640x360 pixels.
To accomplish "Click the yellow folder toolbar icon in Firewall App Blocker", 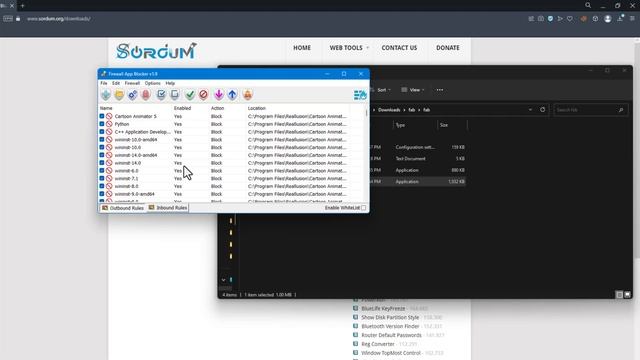I will (x=119, y=95).
